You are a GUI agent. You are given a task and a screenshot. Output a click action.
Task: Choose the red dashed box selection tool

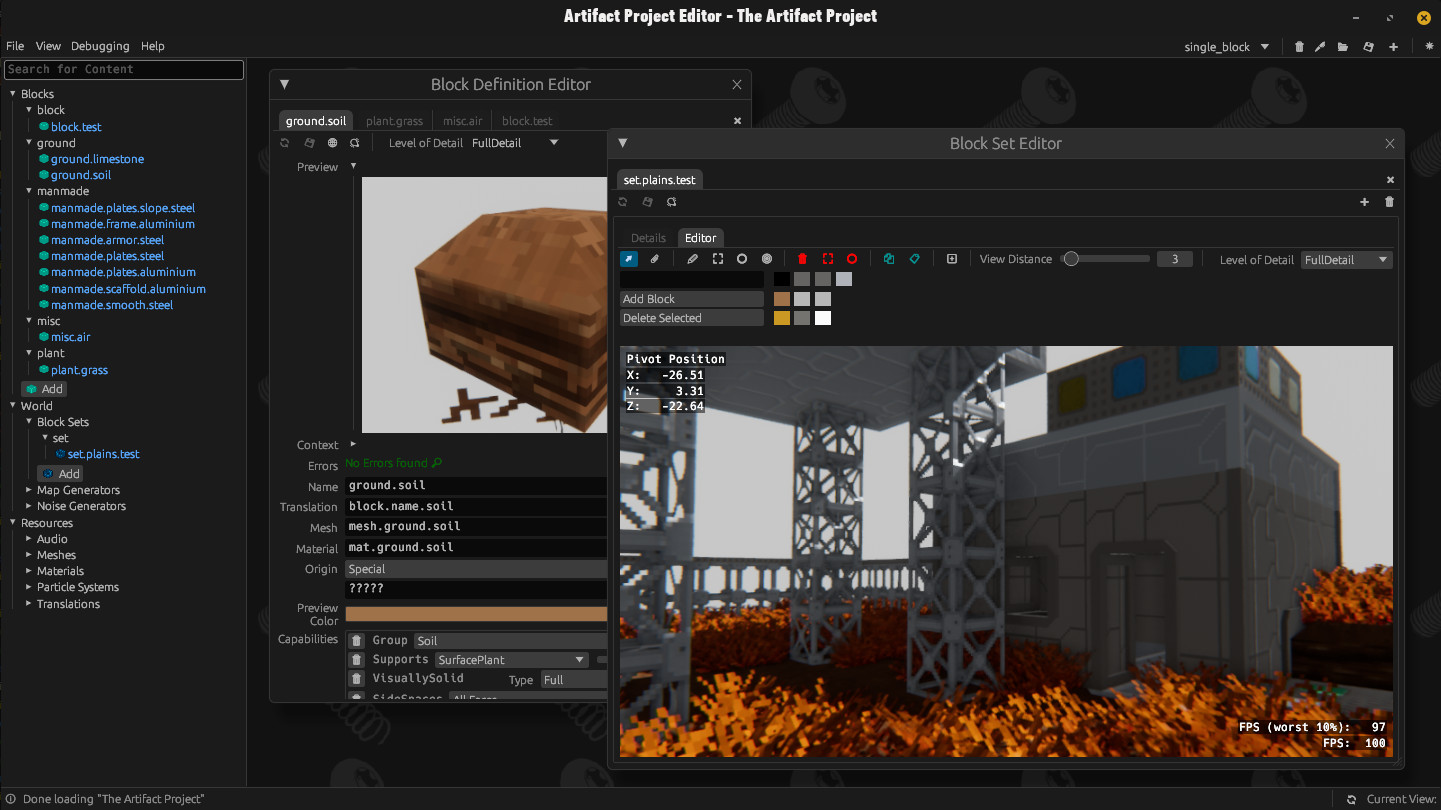(x=827, y=259)
